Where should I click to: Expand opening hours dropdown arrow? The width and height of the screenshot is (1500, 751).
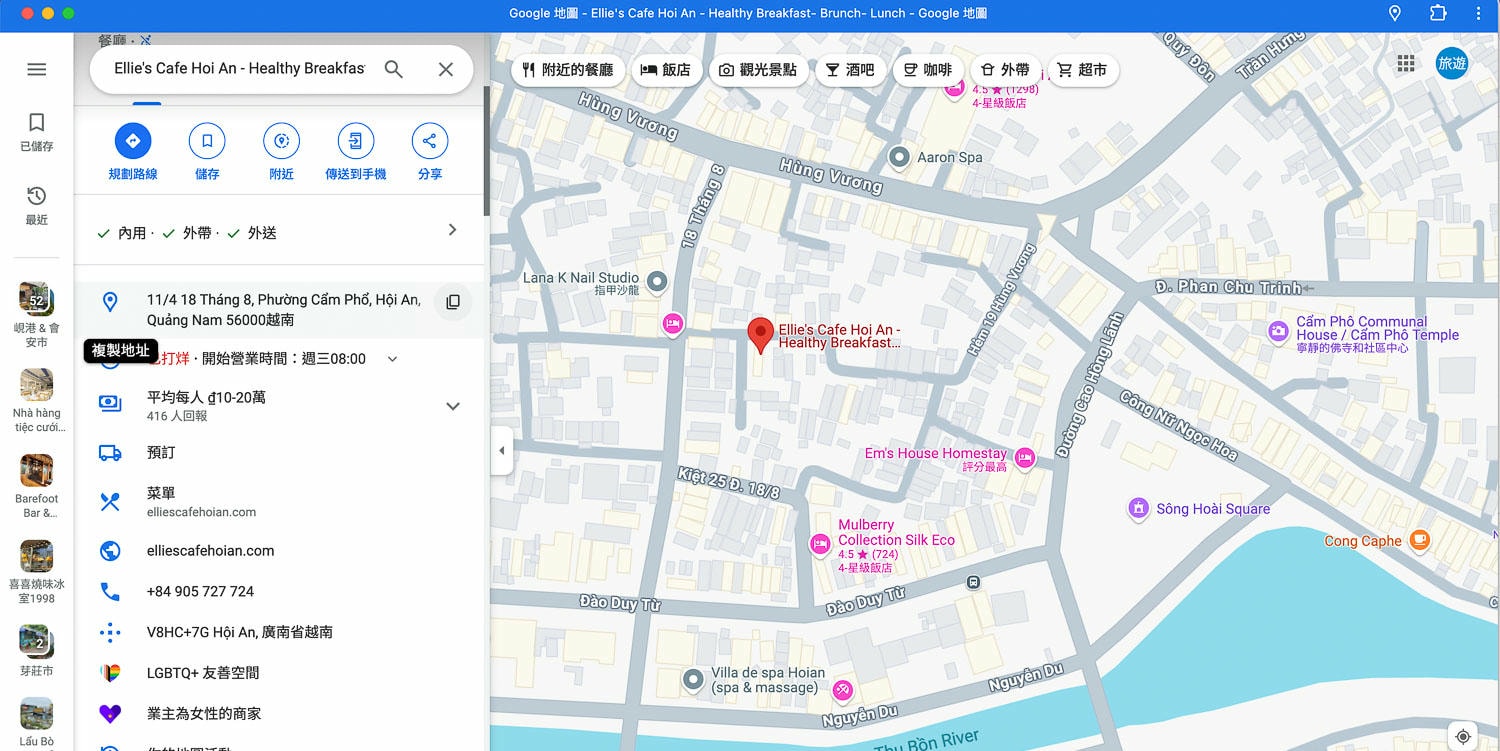(x=392, y=359)
